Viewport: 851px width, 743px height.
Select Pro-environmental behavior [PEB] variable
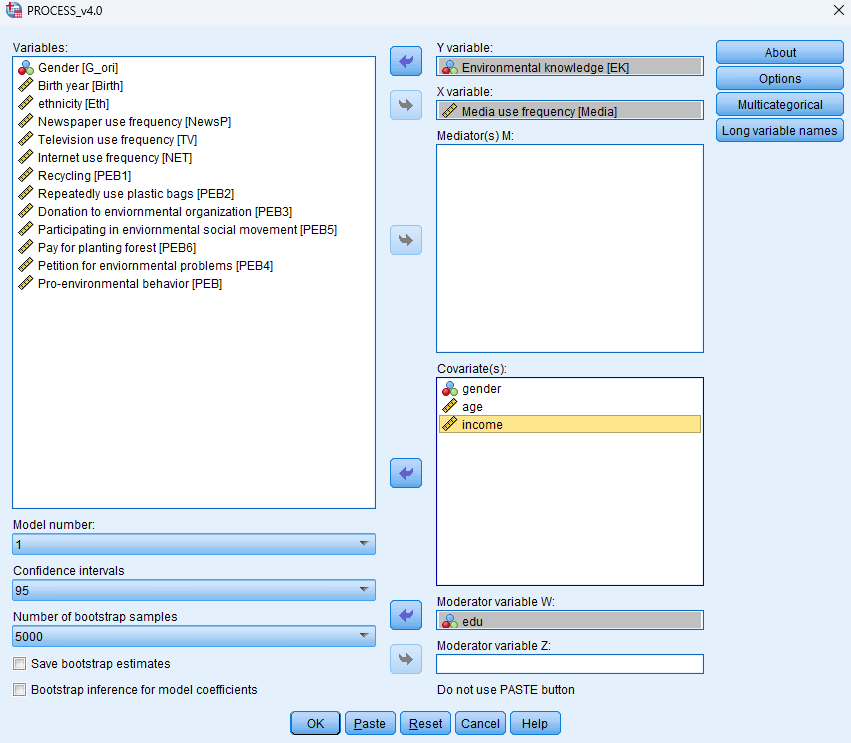[129, 284]
